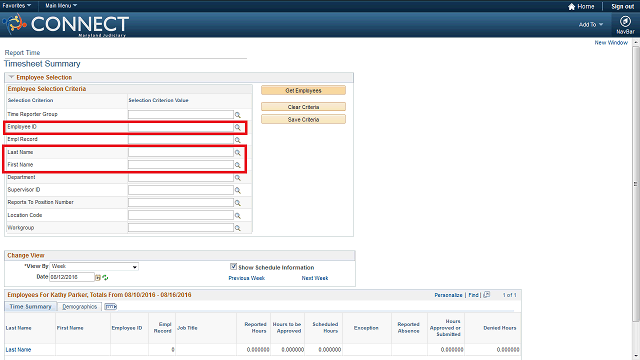
Task: Toggle Show Schedule Information checkbox
Action: click(233, 267)
